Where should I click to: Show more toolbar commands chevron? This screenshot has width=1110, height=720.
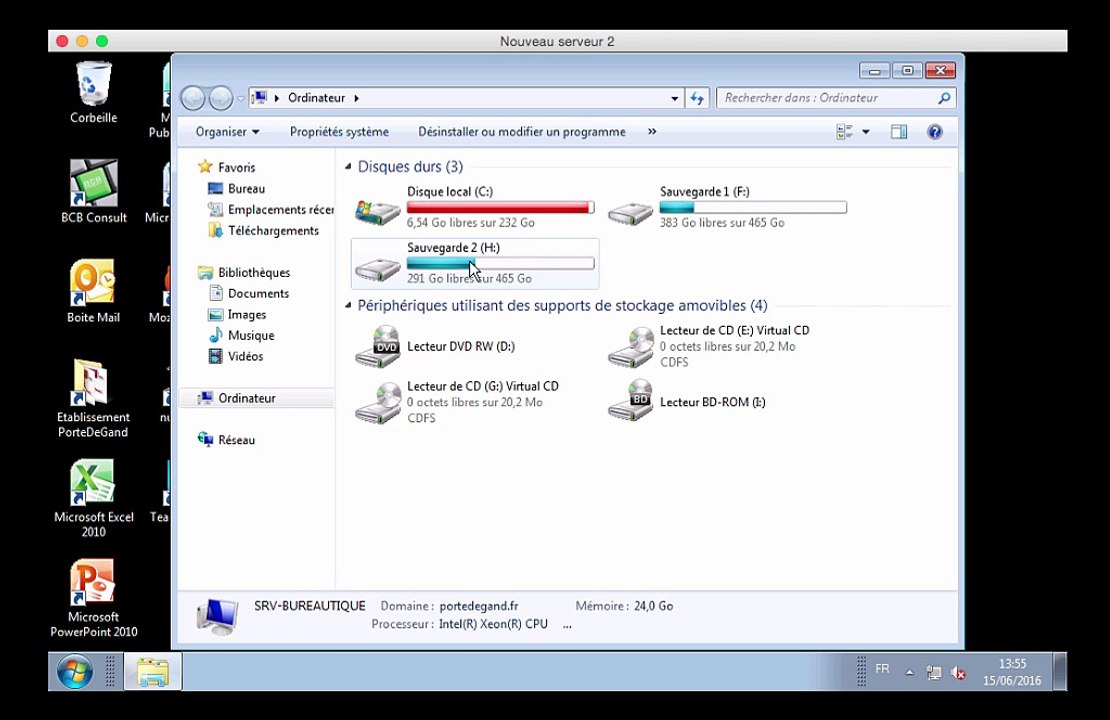click(652, 132)
